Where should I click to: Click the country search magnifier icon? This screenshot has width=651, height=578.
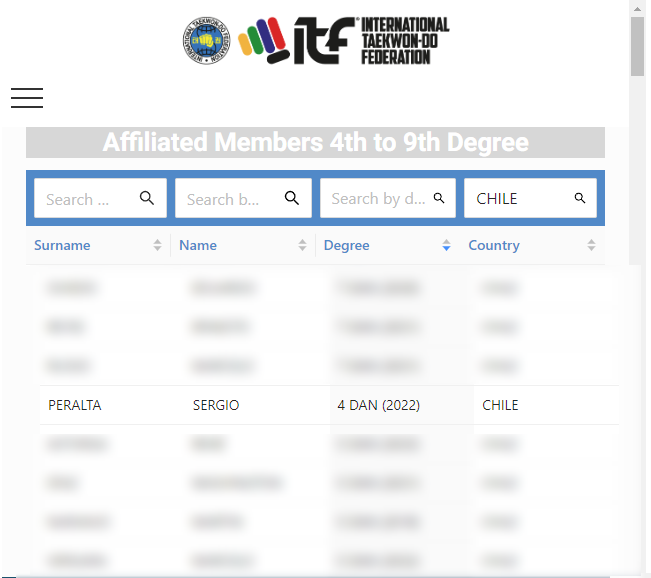click(580, 198)
